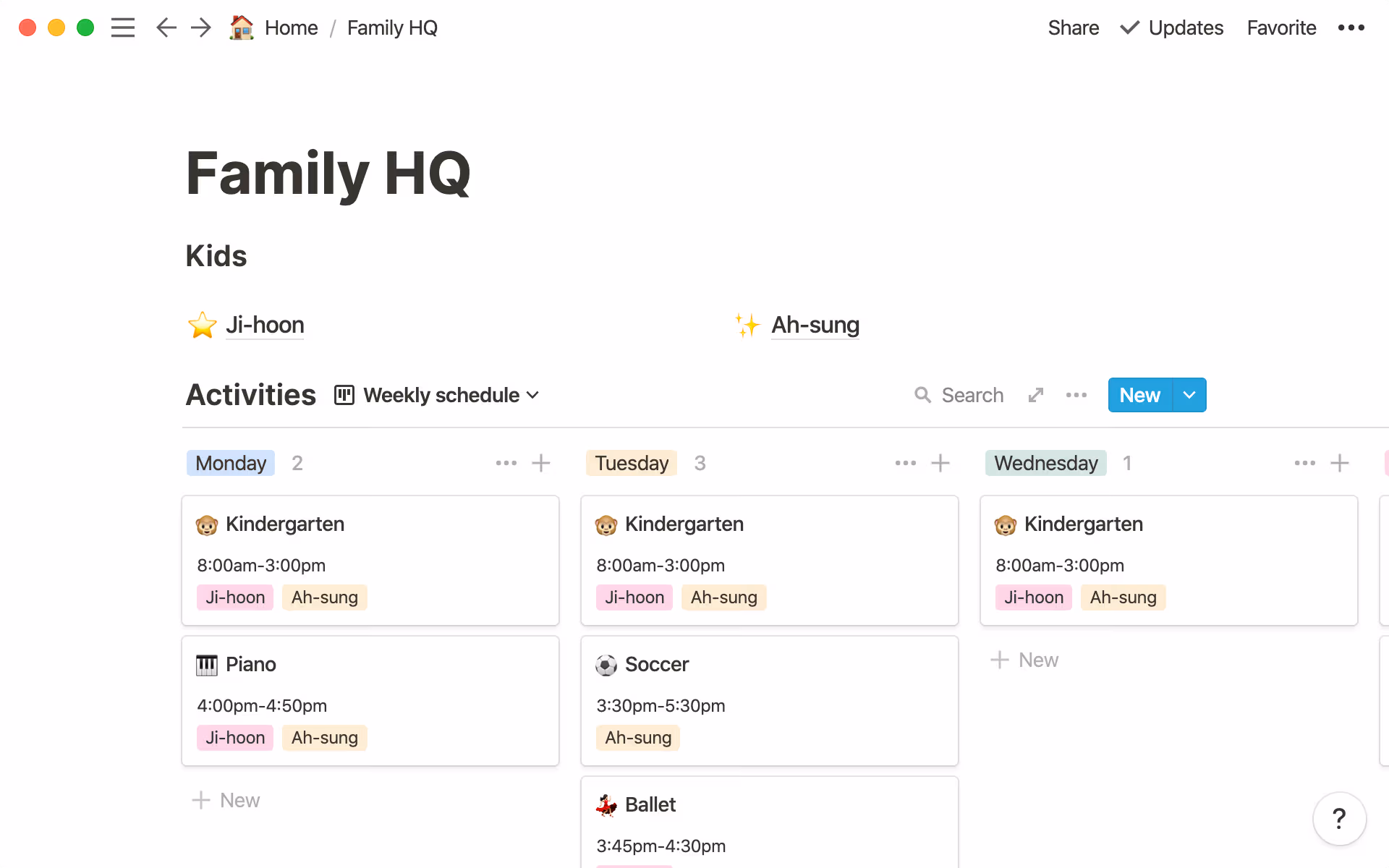The image size is (1389, 868).
Task: Open the Ah-sung page link
Action: click(815, 325)
